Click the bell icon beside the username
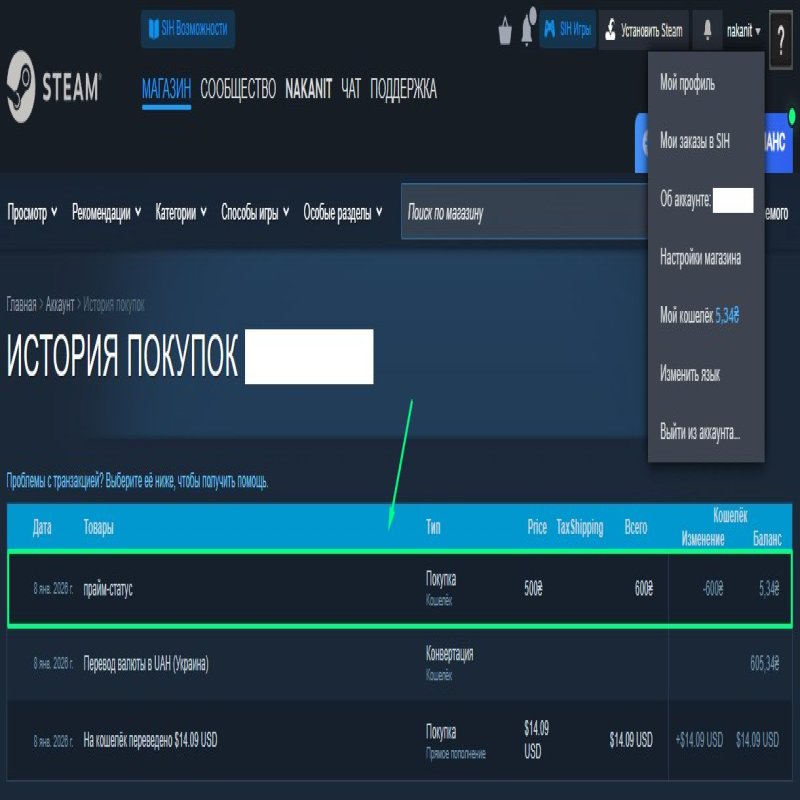Image resolution: width=800 pixels, height=800 pixels. 707,30
